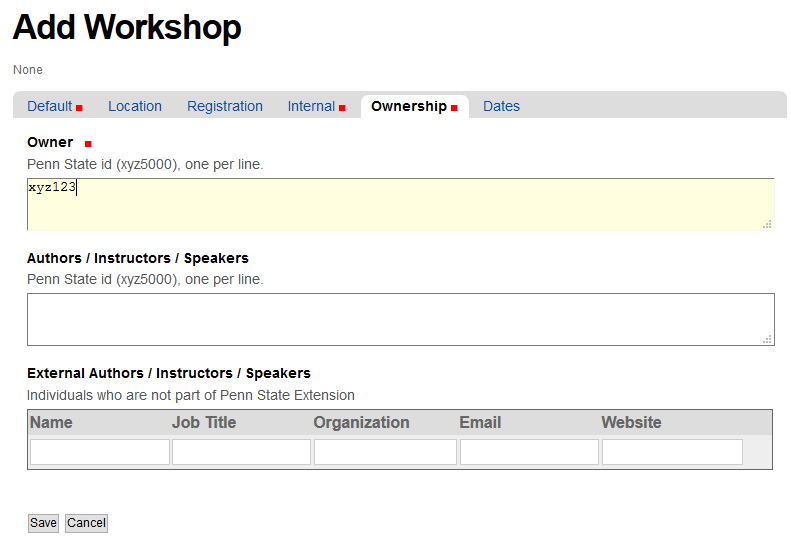Switch to the Location tab

[x=135, y=106]
